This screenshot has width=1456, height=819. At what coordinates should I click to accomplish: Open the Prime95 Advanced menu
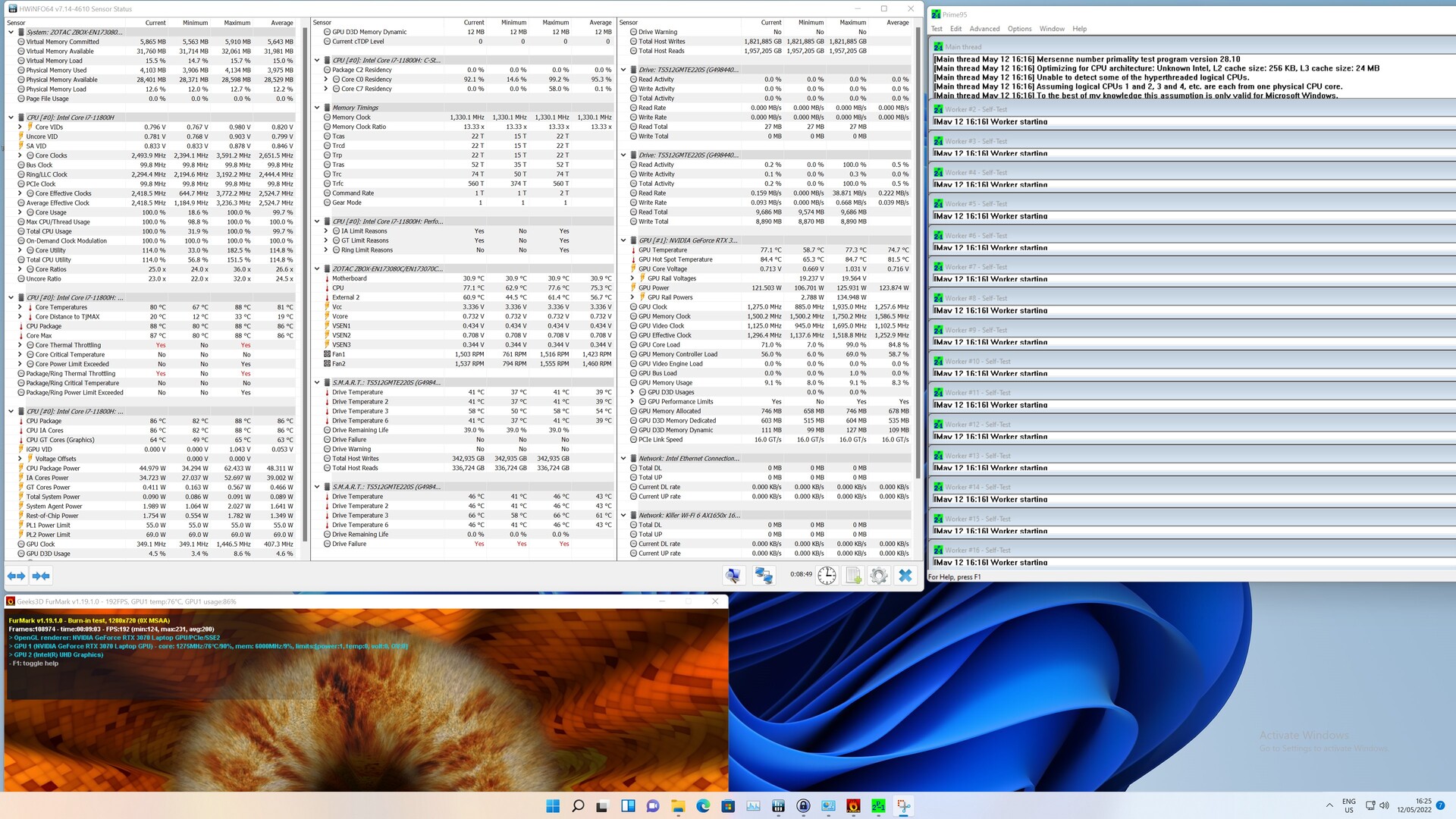[984, 29]
